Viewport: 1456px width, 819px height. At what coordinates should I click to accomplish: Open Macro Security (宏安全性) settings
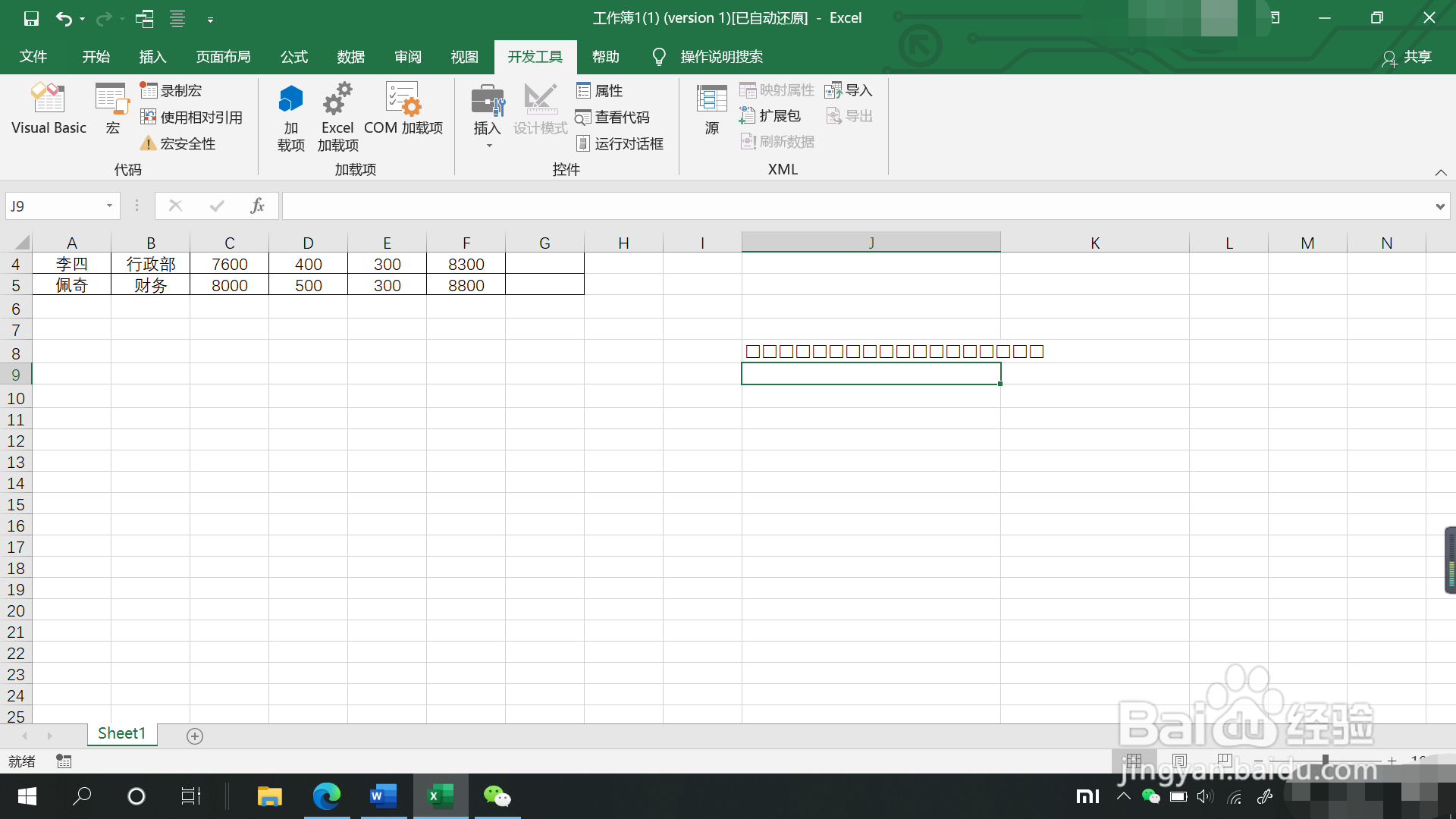[178, 144]
